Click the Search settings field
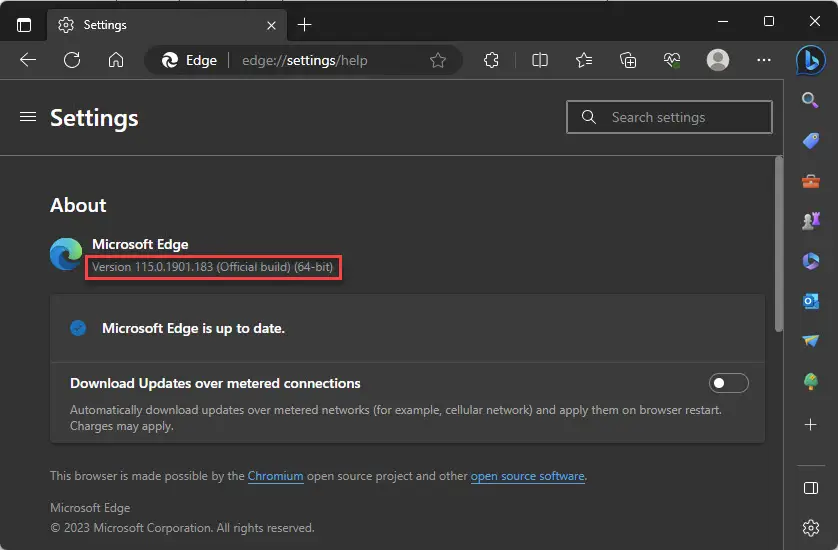This screenshot has height=550, width=838. click(669, 117)
